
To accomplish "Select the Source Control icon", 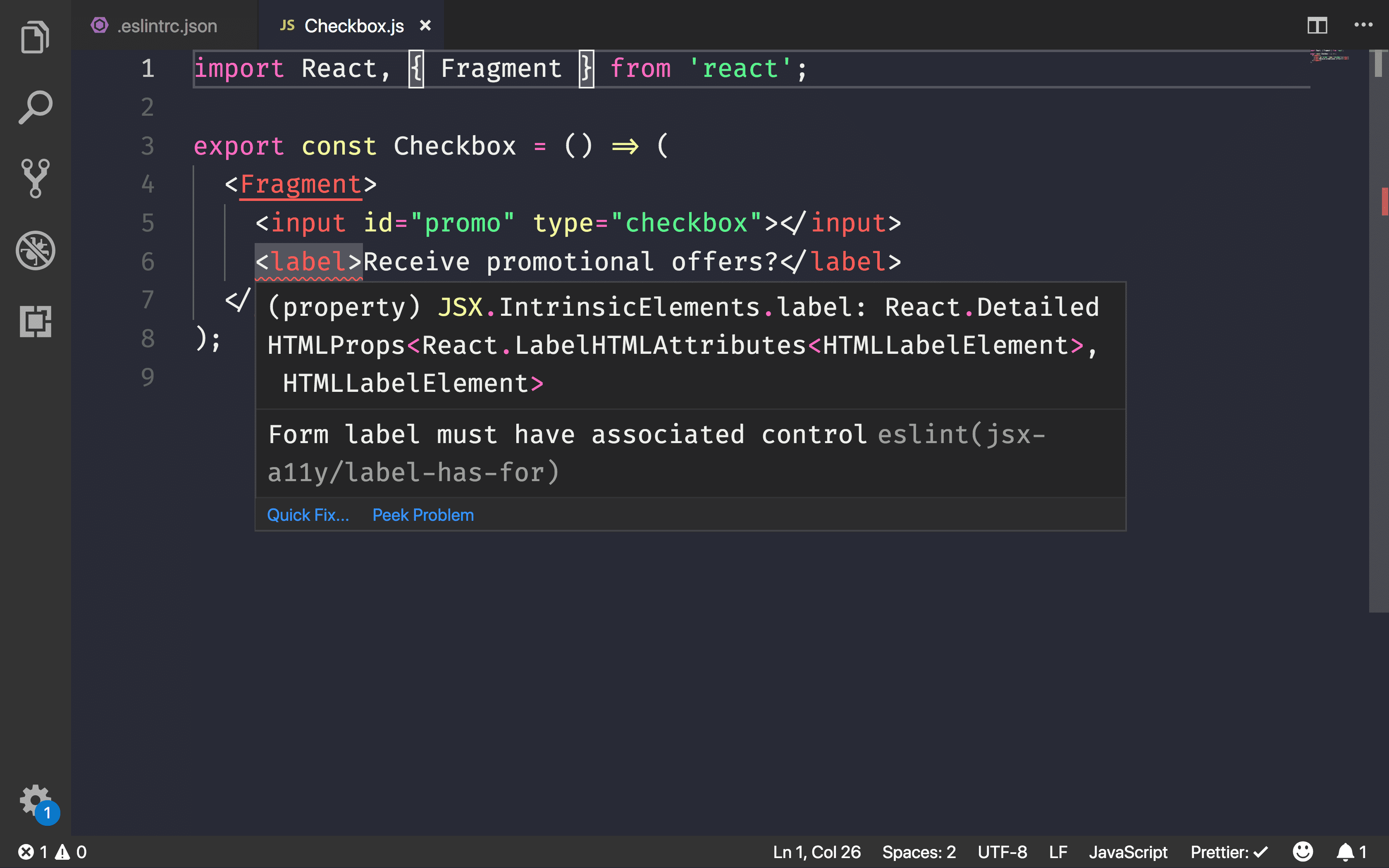I will [x=35, y=179].
